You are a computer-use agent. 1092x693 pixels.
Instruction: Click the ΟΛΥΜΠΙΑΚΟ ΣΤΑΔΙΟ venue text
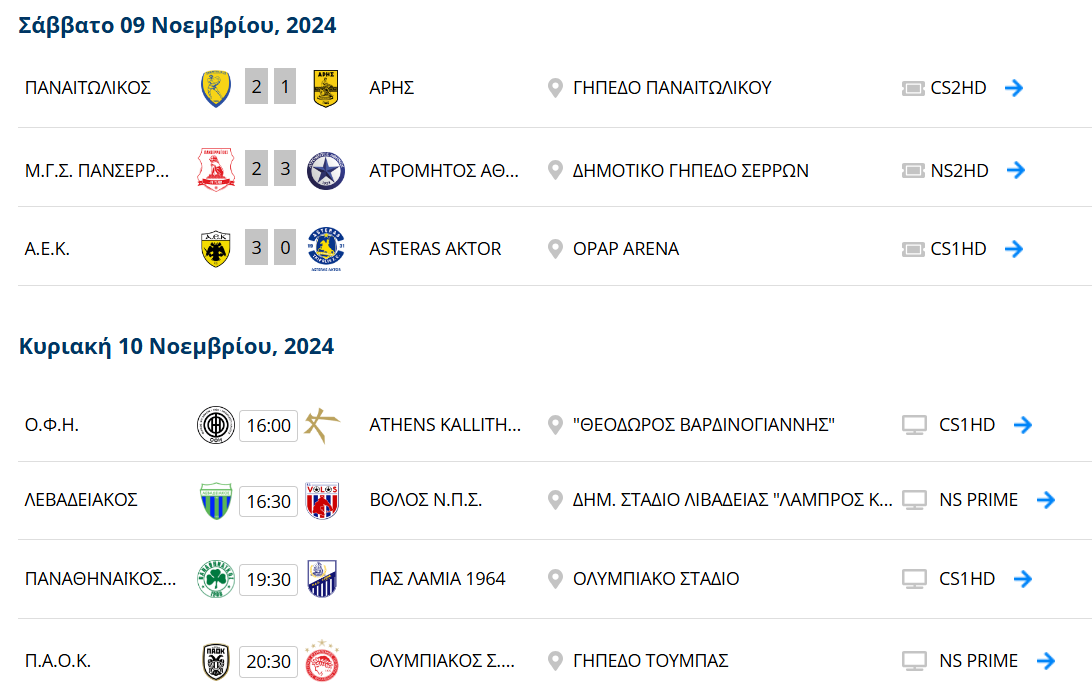(x=656, y=579)
